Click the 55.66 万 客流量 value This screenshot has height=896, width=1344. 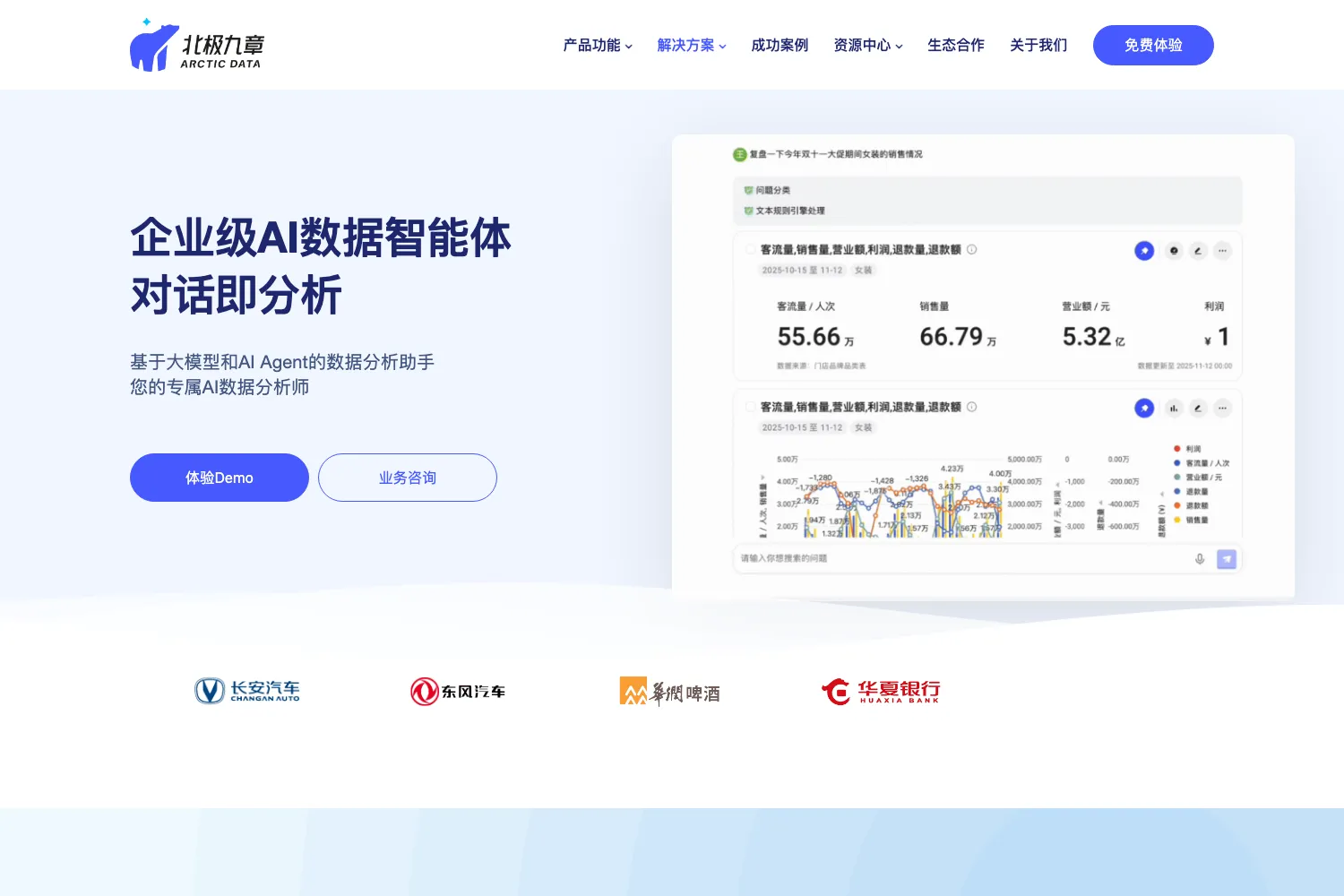click(815, 337)
